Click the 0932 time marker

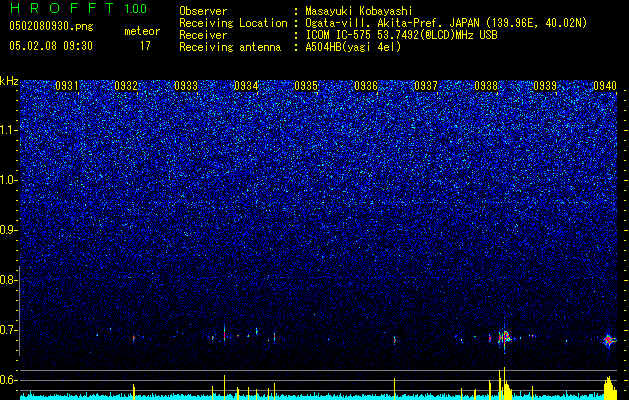[x=126, y=86]
